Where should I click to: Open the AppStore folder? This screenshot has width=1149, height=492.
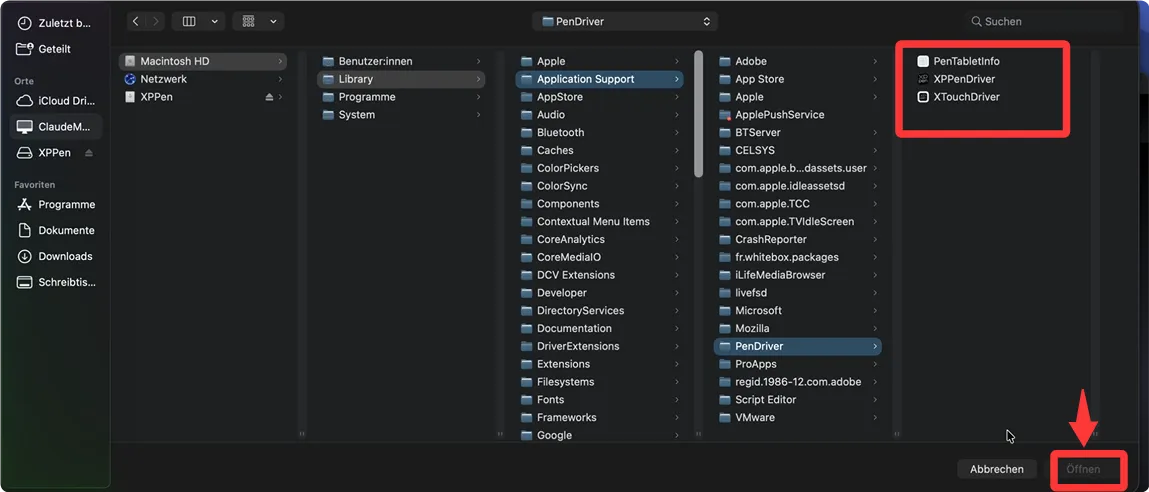coord(599,97)
